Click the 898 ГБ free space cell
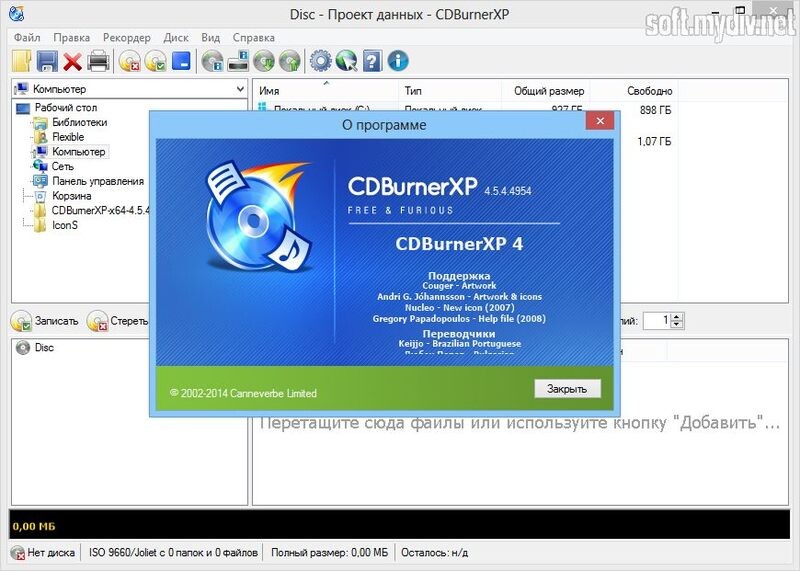 [x=655, y=110]
